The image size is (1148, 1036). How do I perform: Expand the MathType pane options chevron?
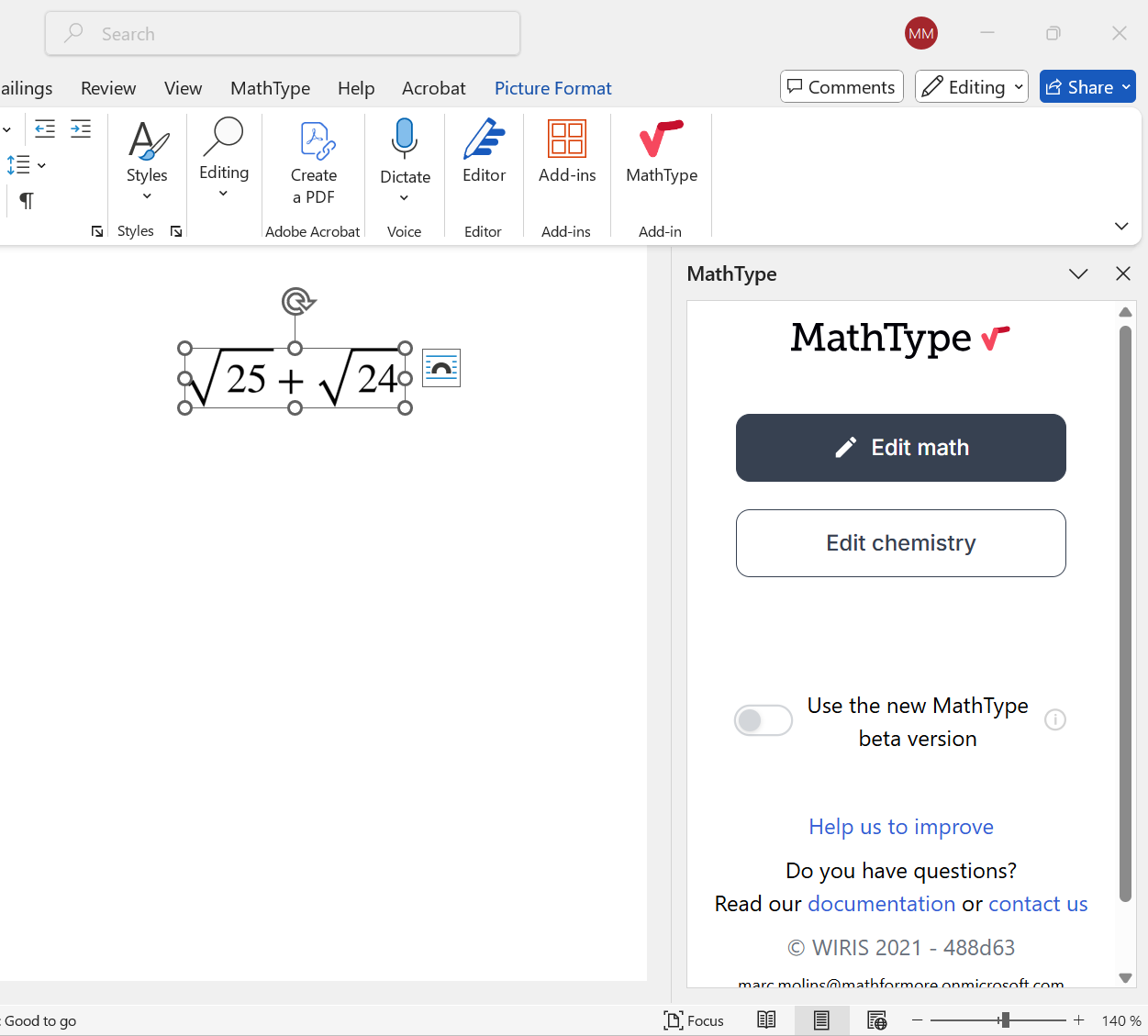point(1078,273)
